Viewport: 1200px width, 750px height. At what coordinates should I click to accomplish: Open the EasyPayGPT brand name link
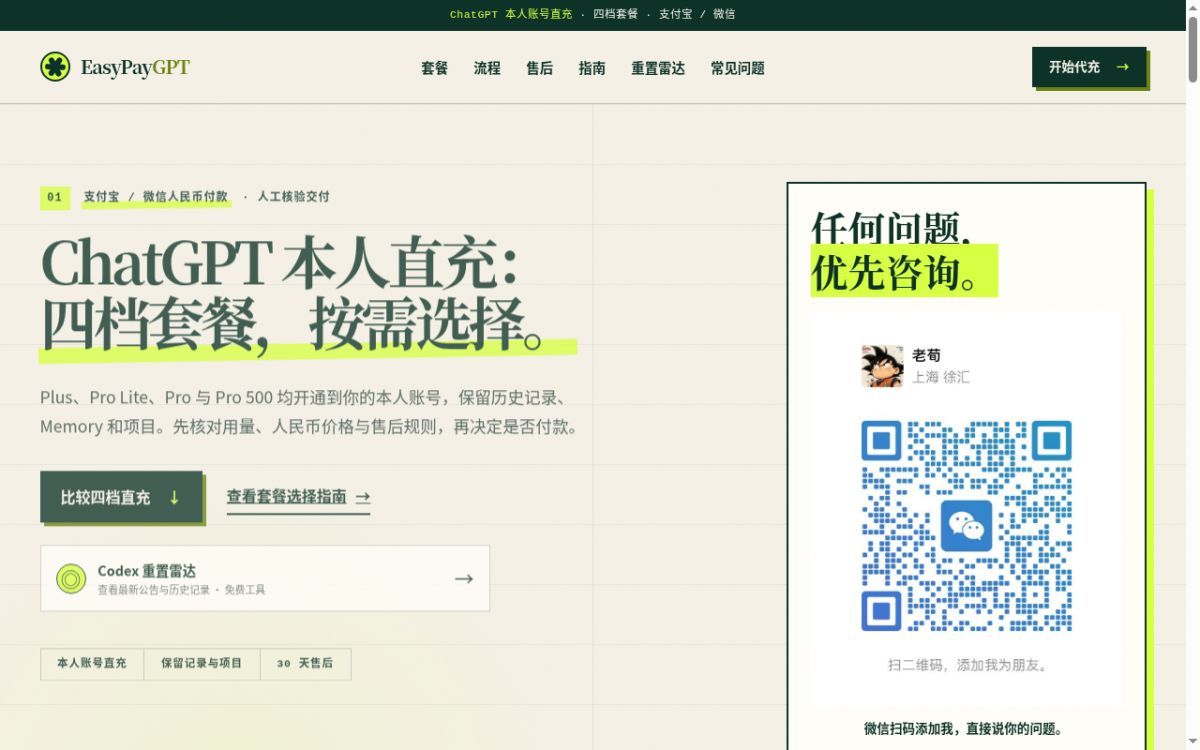135,68
